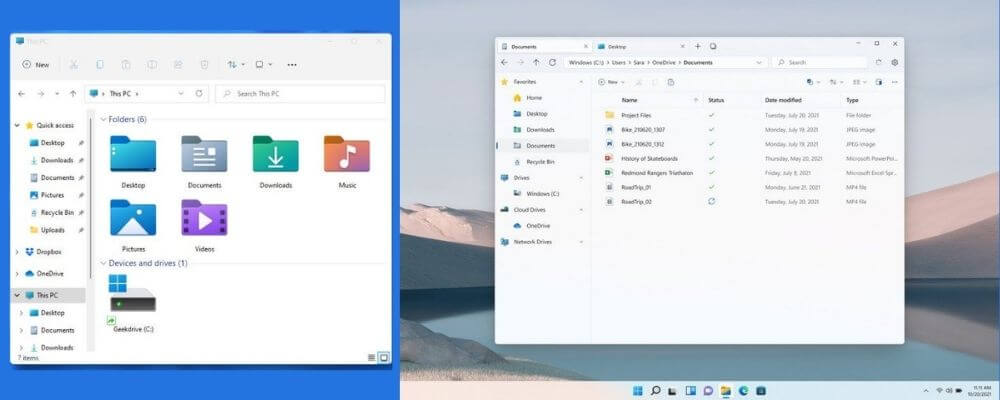Switch to large icons view in status bar
This screenshot has height=400, width=1000.
pyautogui.click(x=383, y=356)
